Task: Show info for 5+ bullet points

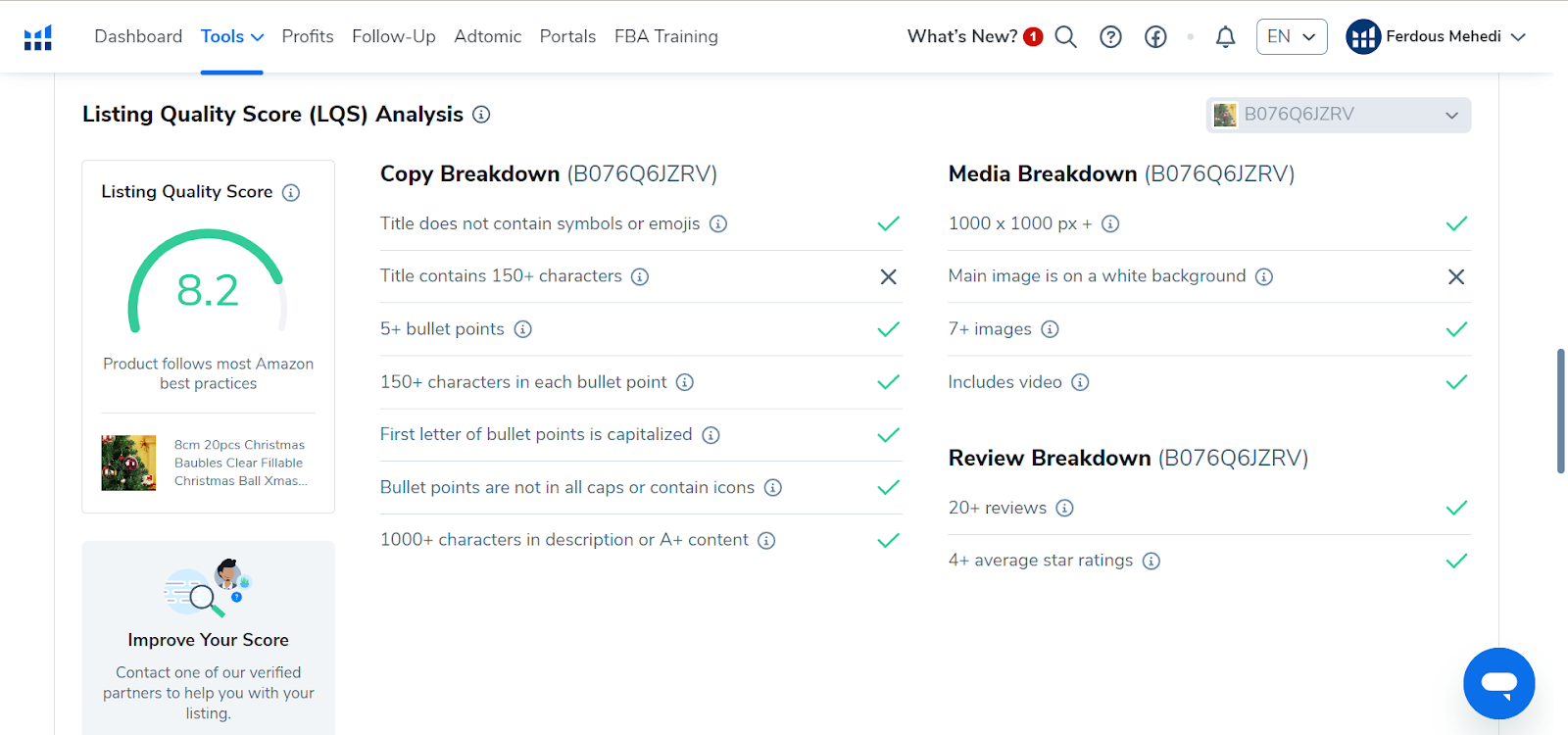Action: point(523,329)
